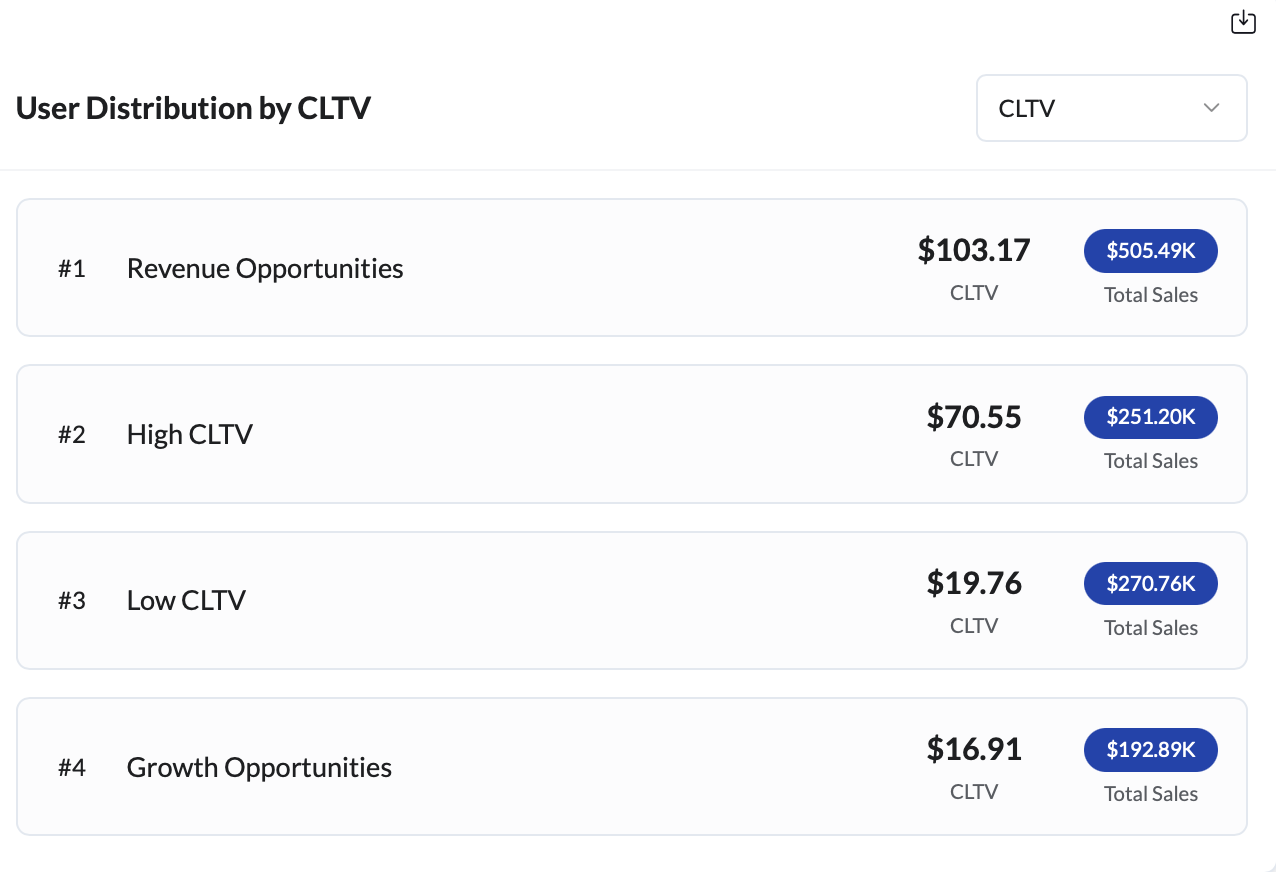Click the $19.76 CLTV value

[974, 582]
